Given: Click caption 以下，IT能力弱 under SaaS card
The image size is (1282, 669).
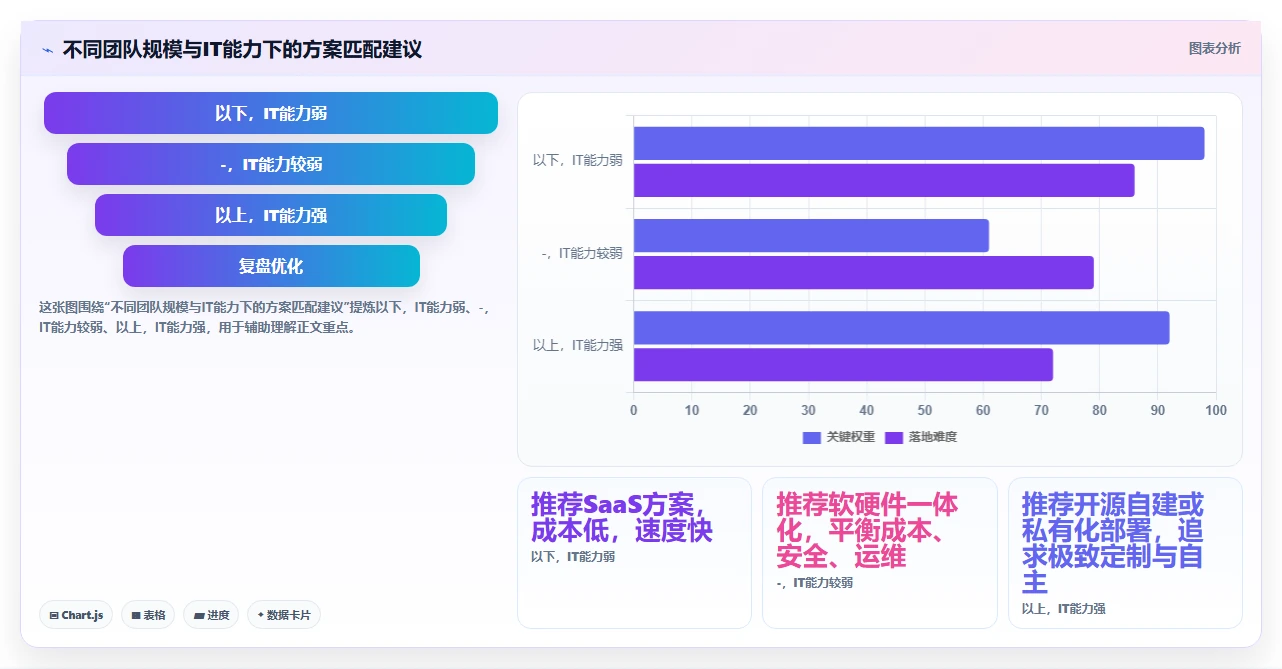Looking at the screenshot, I should click(573, 556).
